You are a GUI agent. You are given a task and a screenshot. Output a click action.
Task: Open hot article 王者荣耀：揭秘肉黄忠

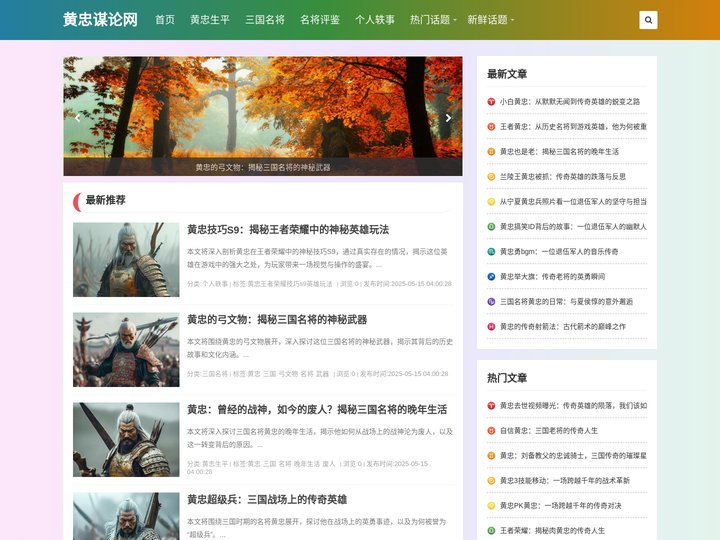pyautogui.click(x=552, y=531)
